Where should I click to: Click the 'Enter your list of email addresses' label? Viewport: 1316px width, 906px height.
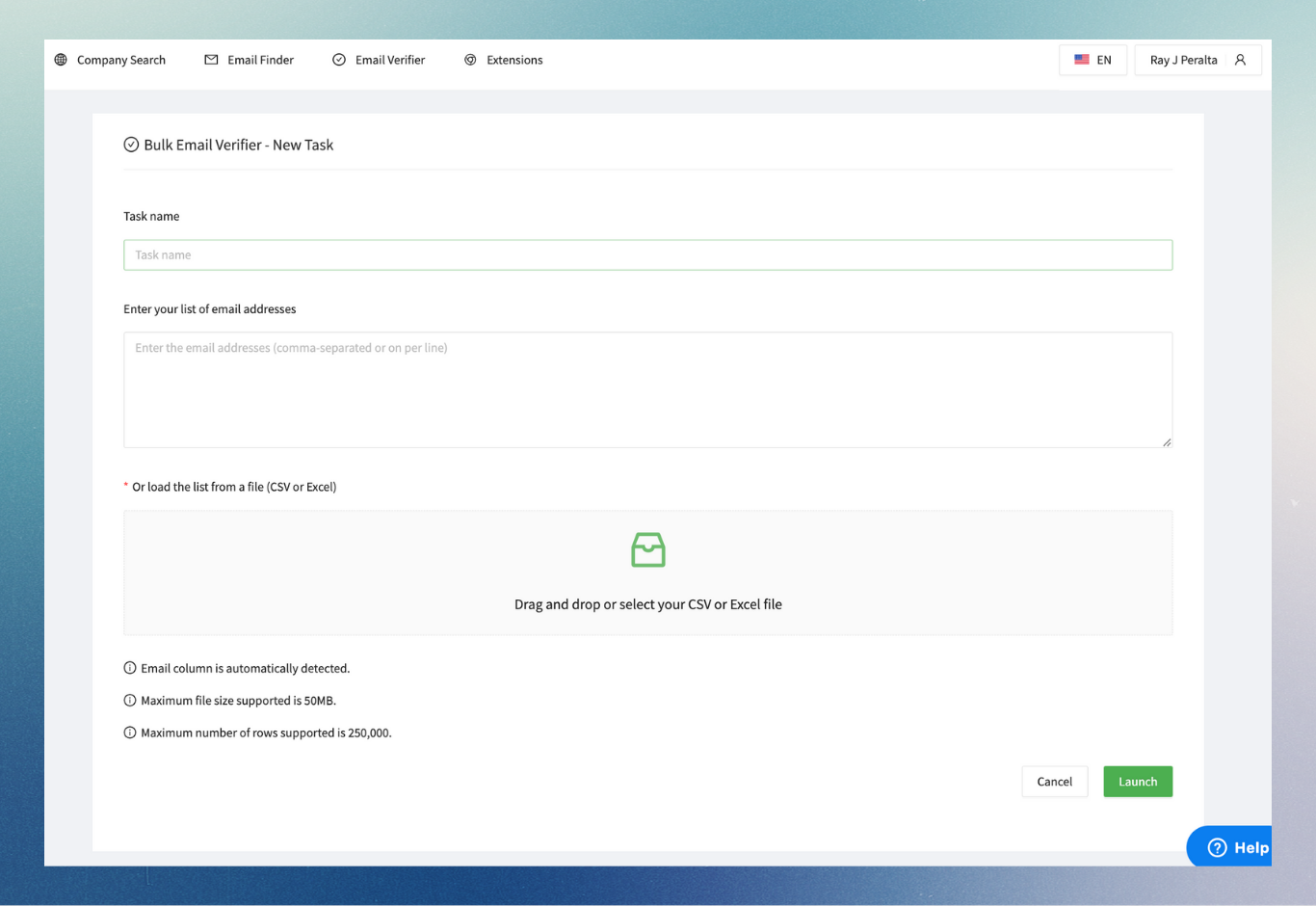[210, 309]
